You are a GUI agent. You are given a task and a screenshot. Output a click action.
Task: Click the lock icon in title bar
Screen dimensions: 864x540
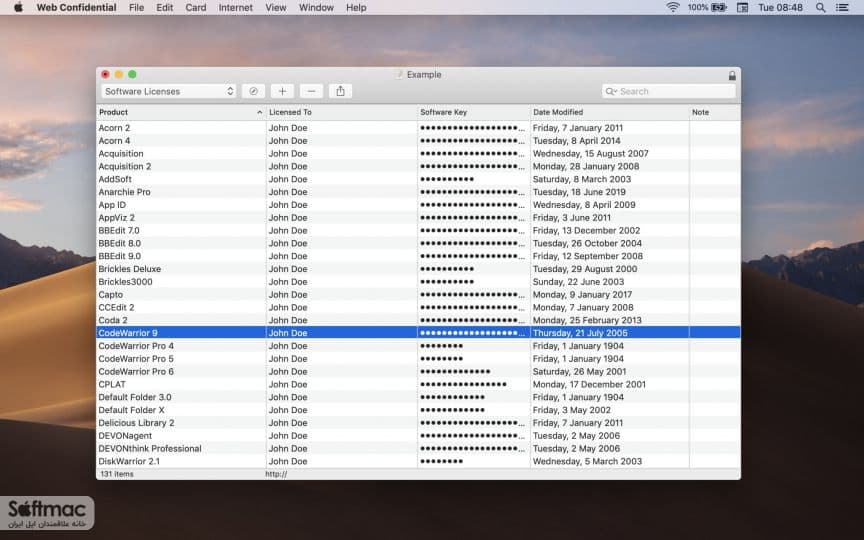pos(732,75)
